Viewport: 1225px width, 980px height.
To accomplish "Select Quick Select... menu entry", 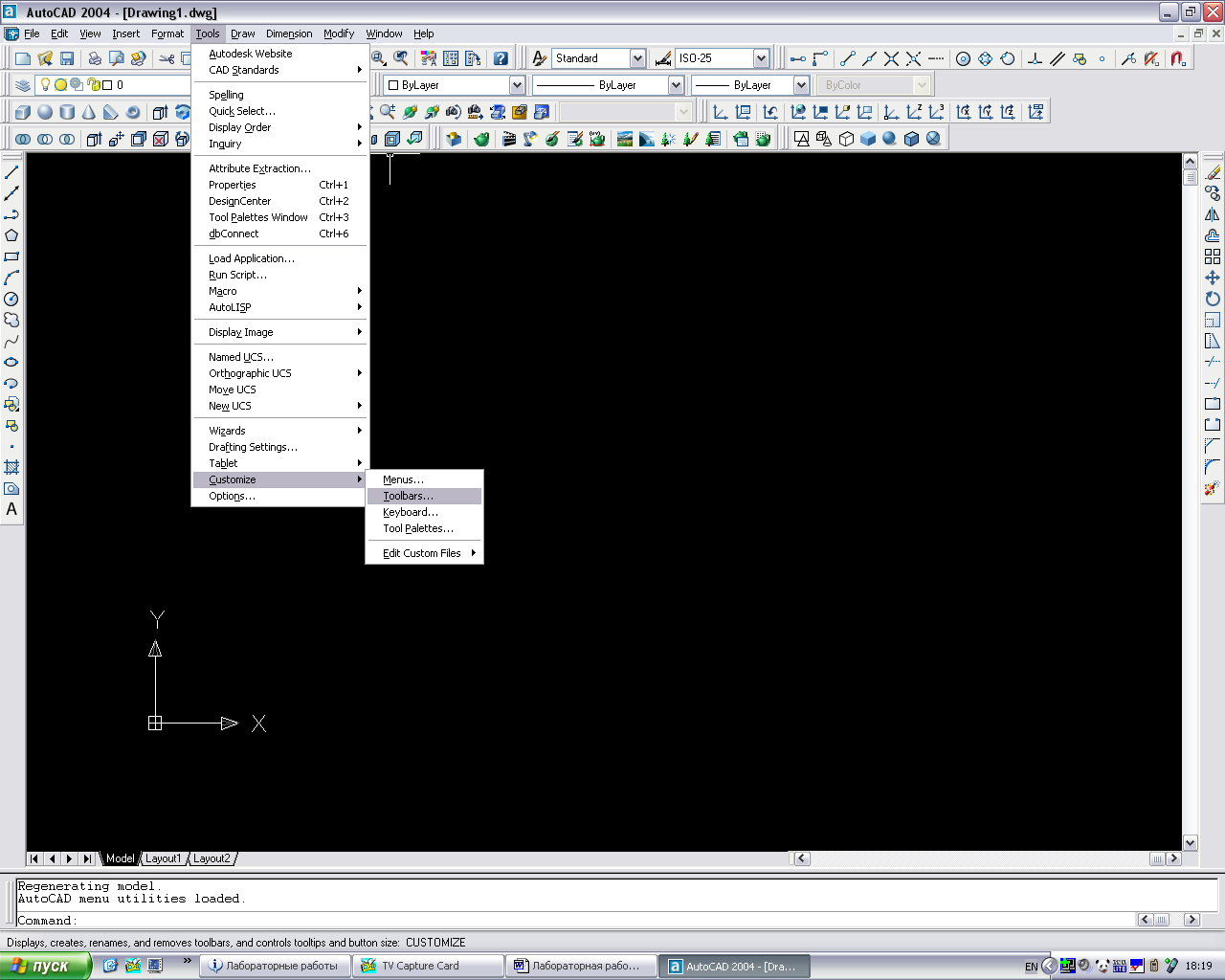I will tap(280, 111).
